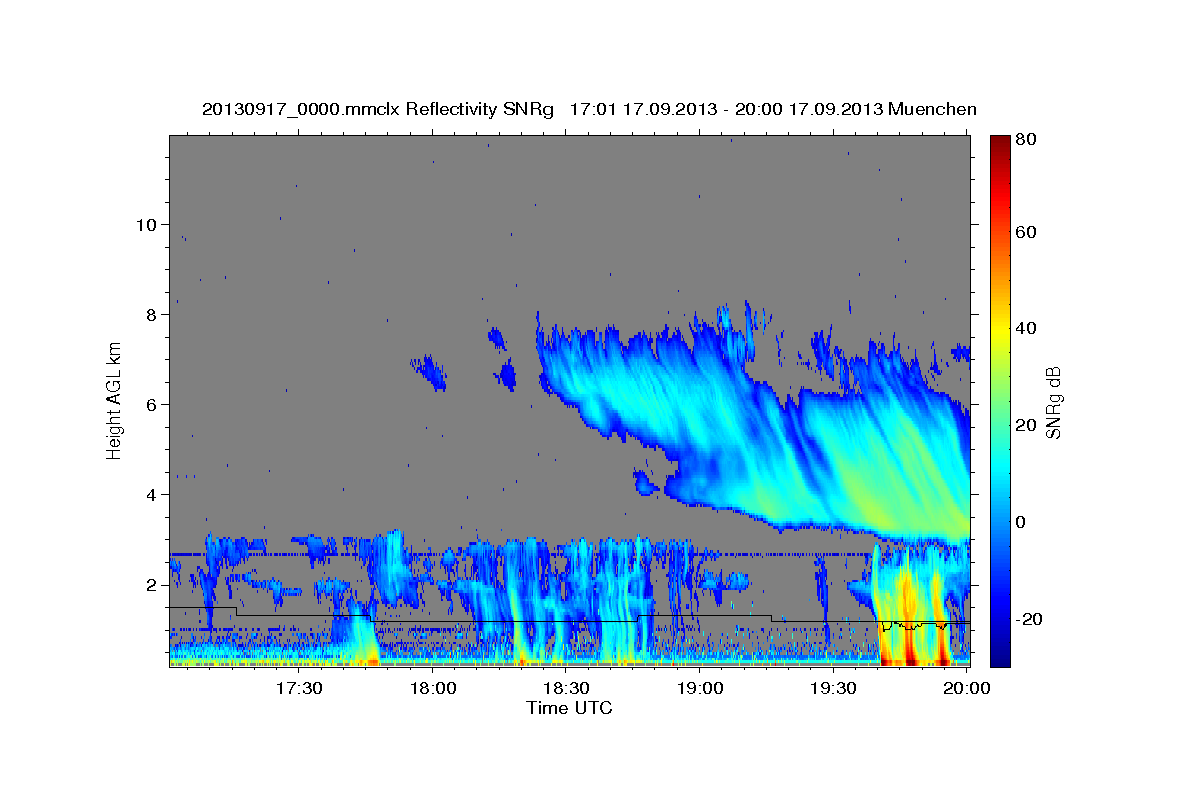
Task: Click the height axis value 8
Action: pyautogui.click(x=150, y=314)
